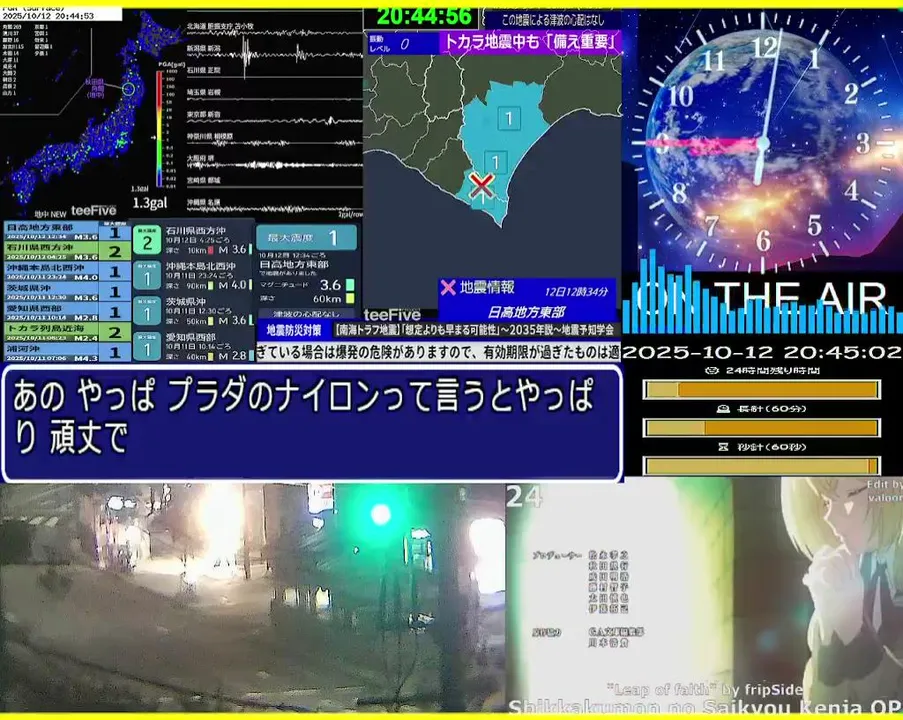Click the 最大震度 1 panel

pyautogui.click(x=306, y=237)
